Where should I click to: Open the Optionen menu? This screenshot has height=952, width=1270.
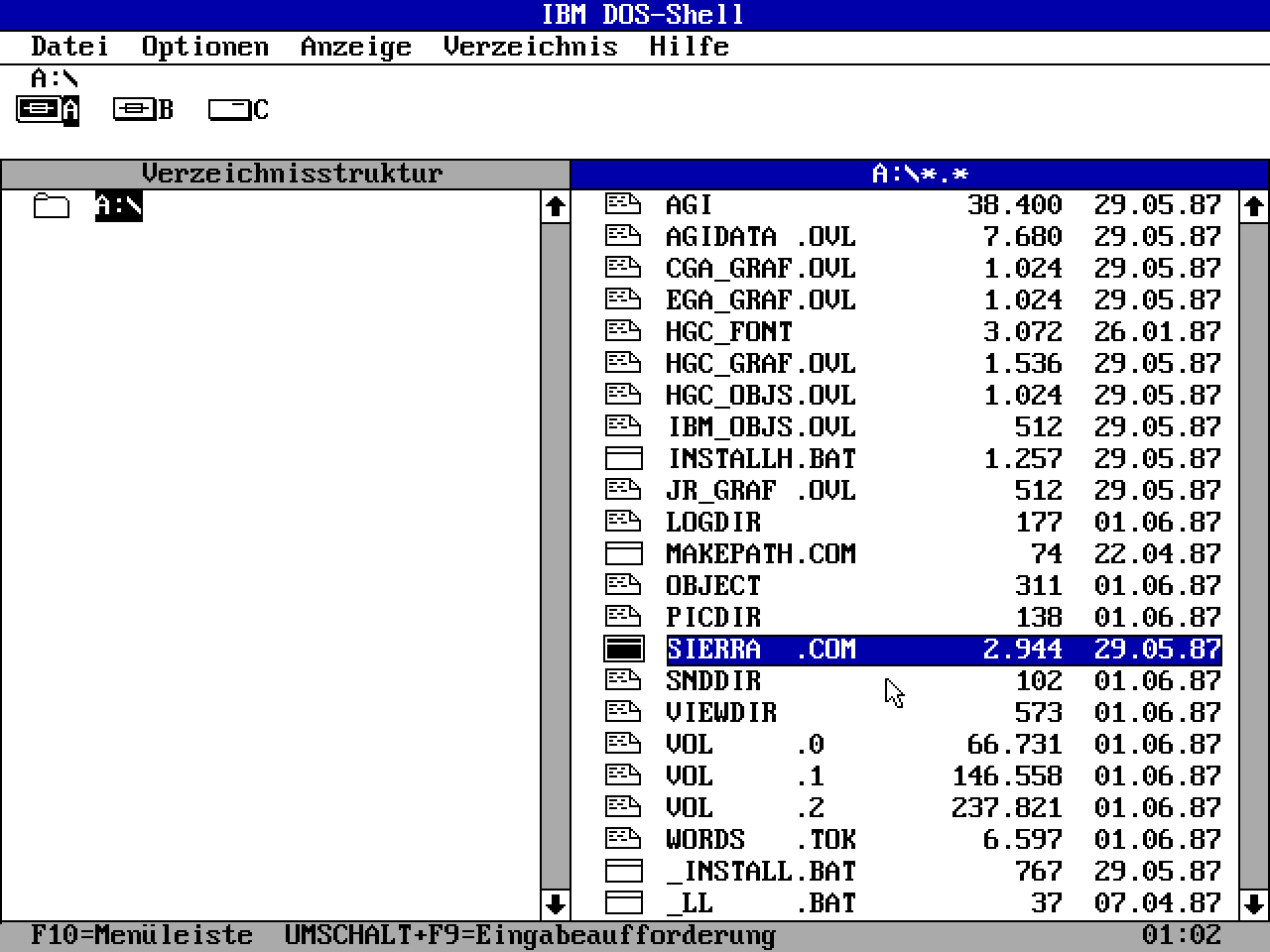pos(204,47)
